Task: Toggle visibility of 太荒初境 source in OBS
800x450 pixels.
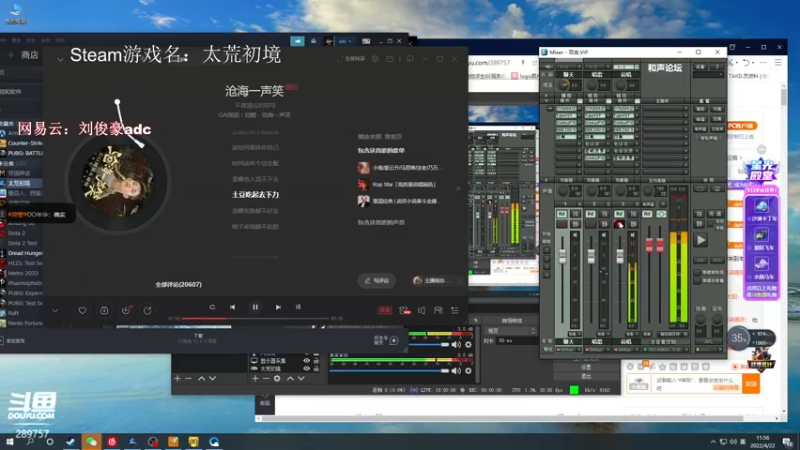Action: click(x=307, y=368)
